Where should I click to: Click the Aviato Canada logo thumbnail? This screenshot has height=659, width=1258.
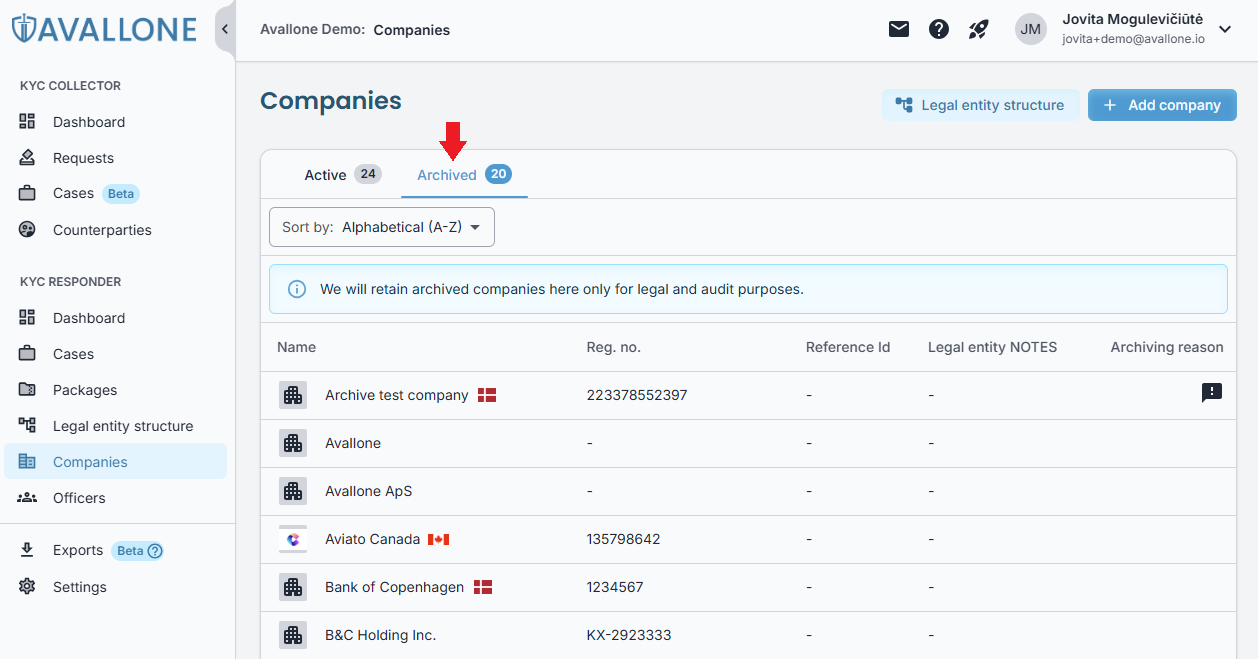coord(293,539)
